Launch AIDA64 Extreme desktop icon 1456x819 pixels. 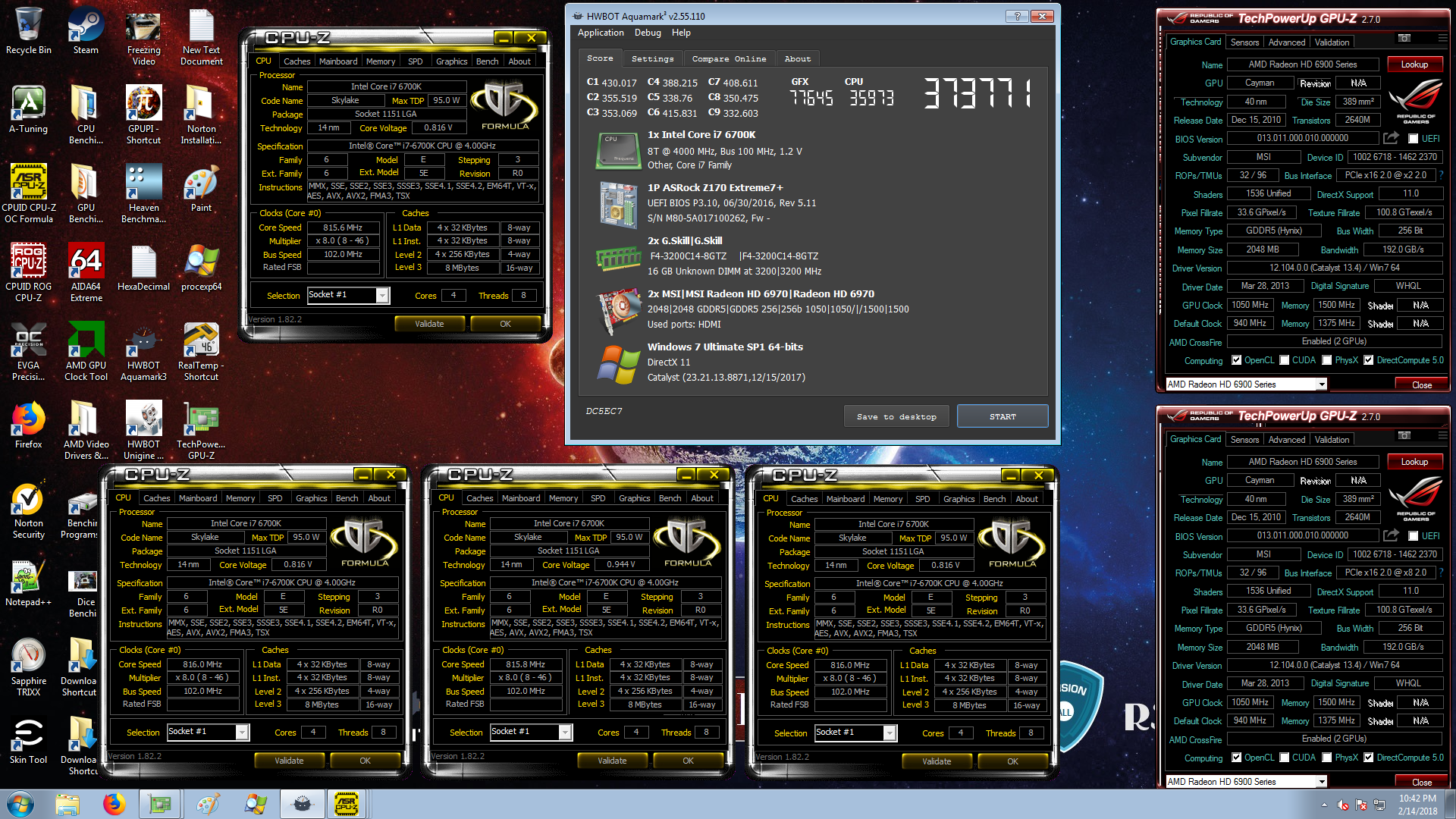click(x=86, y=271)
